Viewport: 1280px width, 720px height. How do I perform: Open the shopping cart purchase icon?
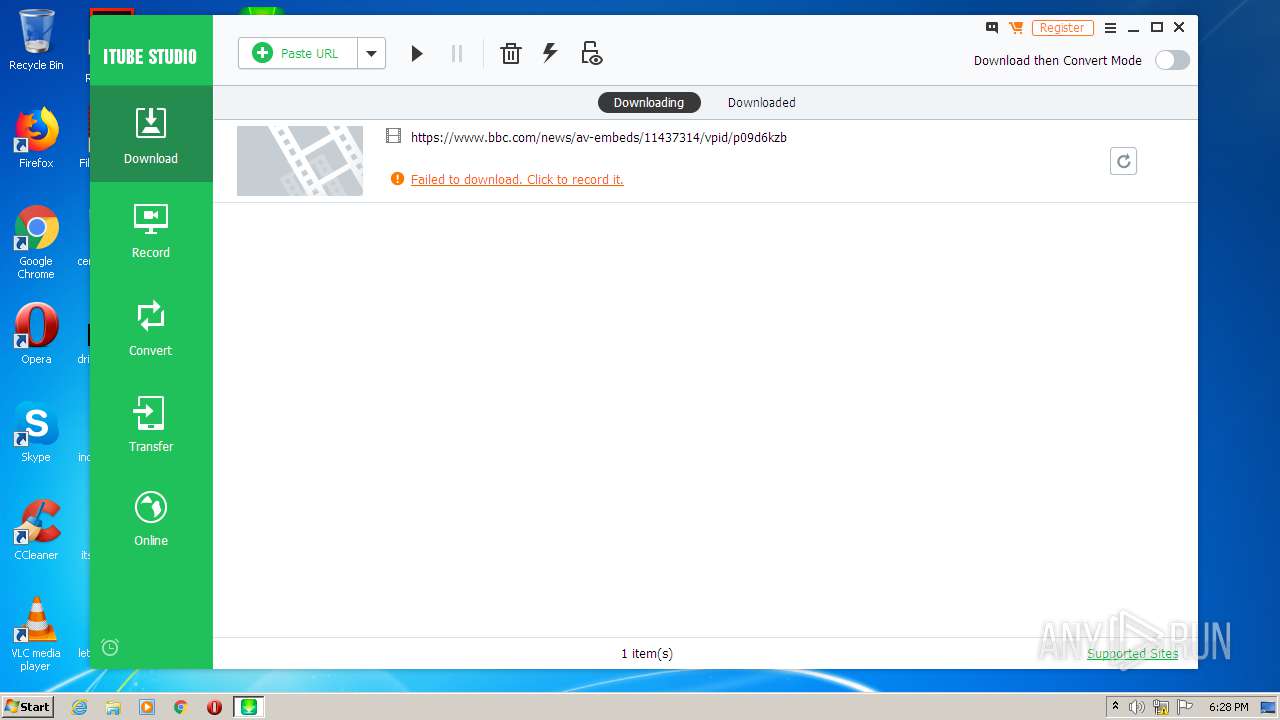coord(1016,28)
